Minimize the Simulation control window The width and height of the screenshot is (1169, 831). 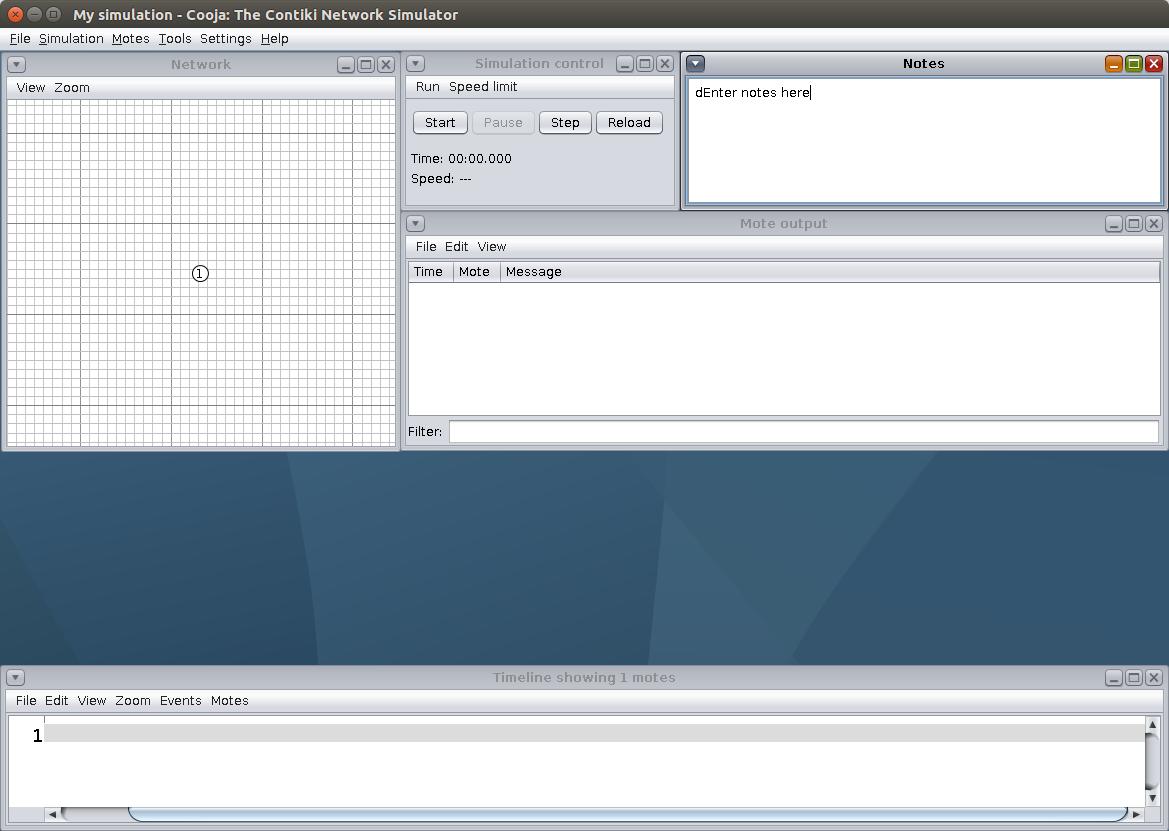pos(625,64)
